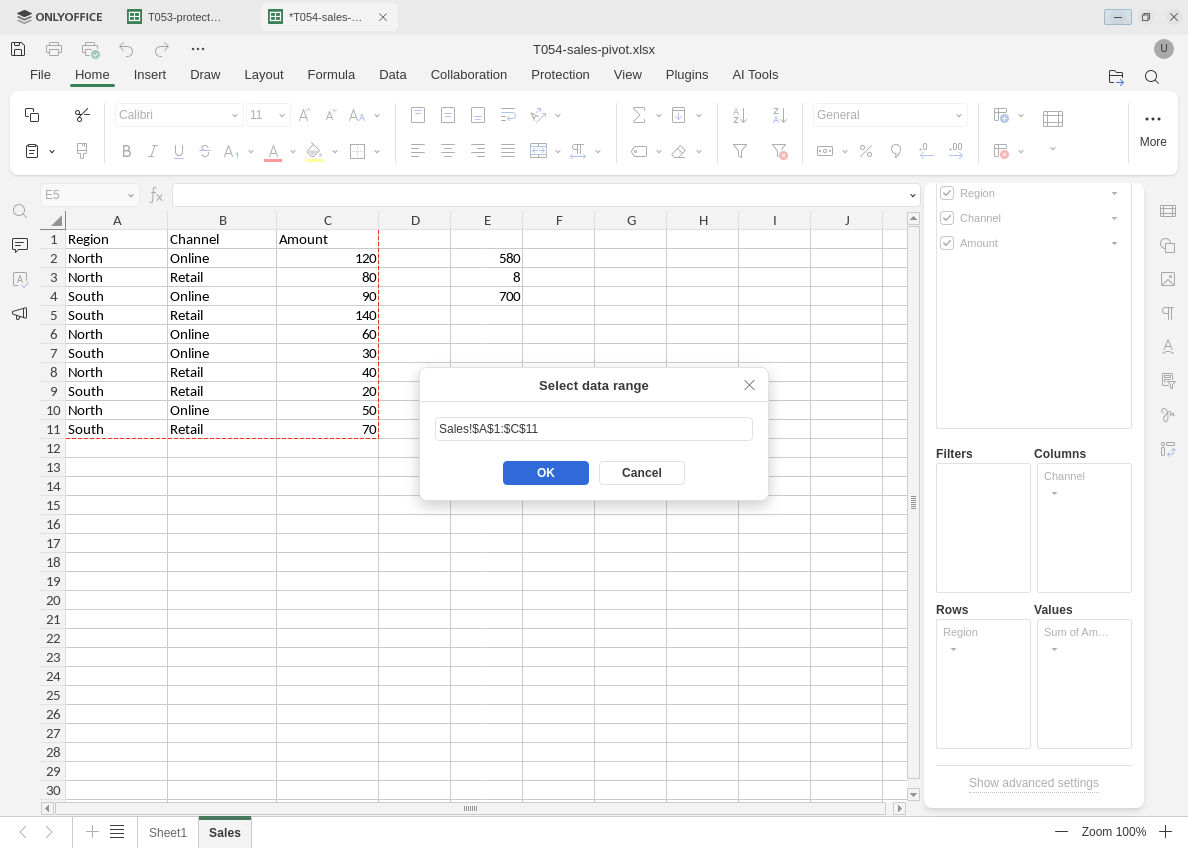This screenshot has width=1188, height=848.
Task: Uncheck the Amount field checkbox
Action: 946,243
